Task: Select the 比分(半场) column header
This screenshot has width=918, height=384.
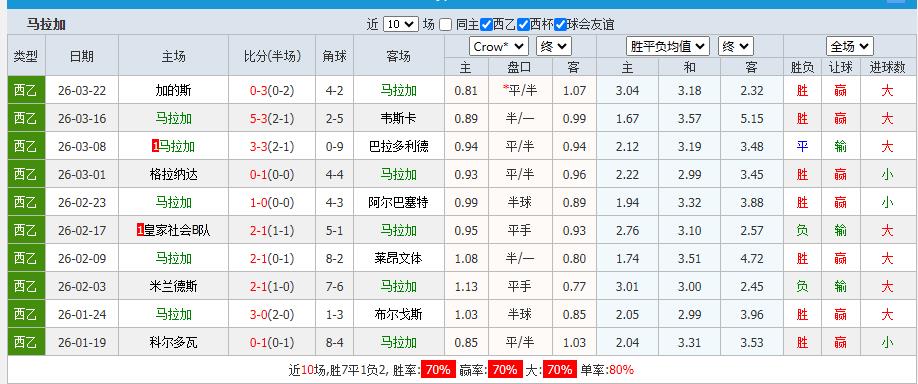Action: tap(272, 56)
